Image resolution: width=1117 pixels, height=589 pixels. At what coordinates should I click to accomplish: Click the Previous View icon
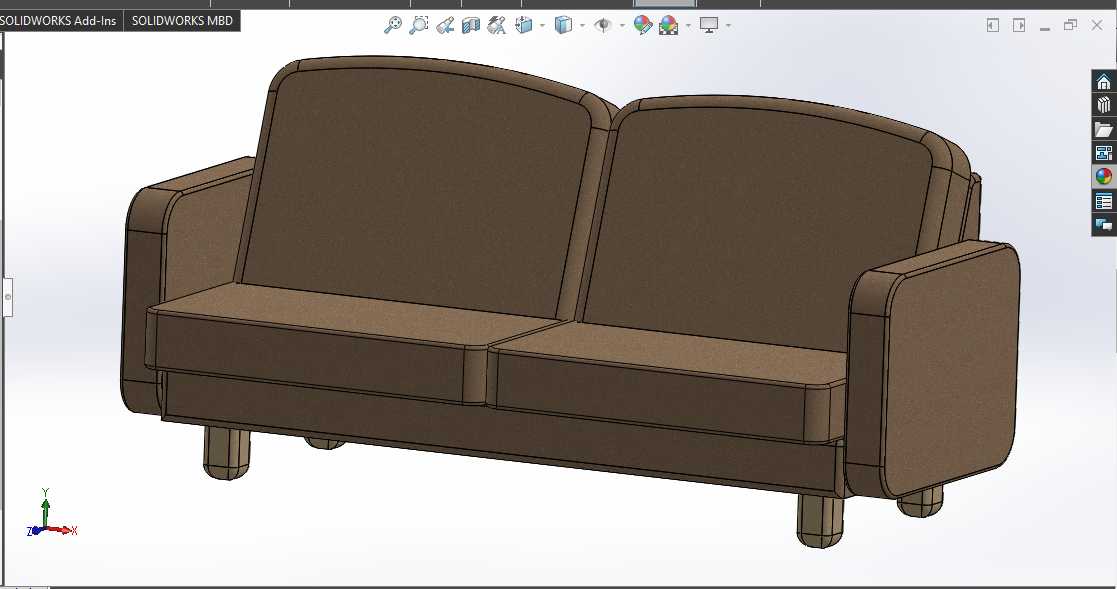pyautogui.click(x=445, y=26)
